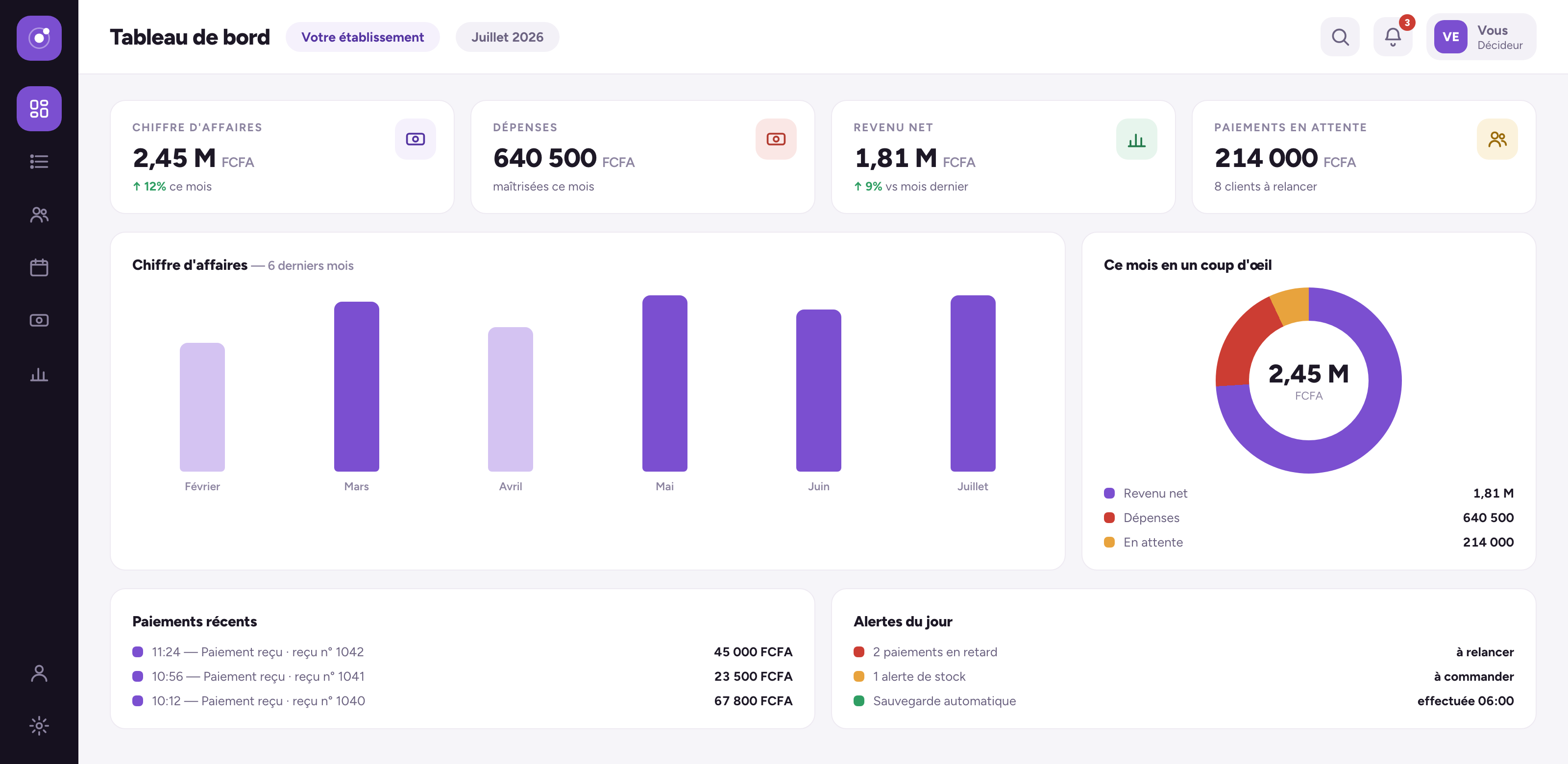This screenshot has width=1568, height=764.
Task: Click the Chiffre d'affaires card banknote icon
Action: click(415, 139)
